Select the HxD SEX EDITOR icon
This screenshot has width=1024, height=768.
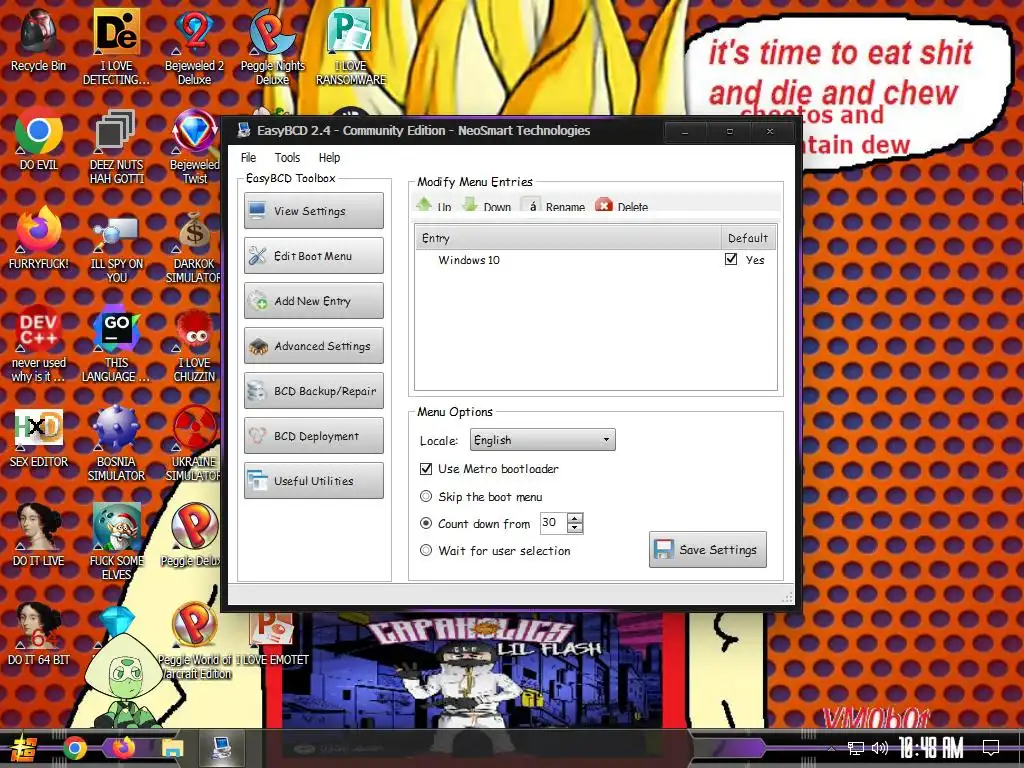pos(39,438)
